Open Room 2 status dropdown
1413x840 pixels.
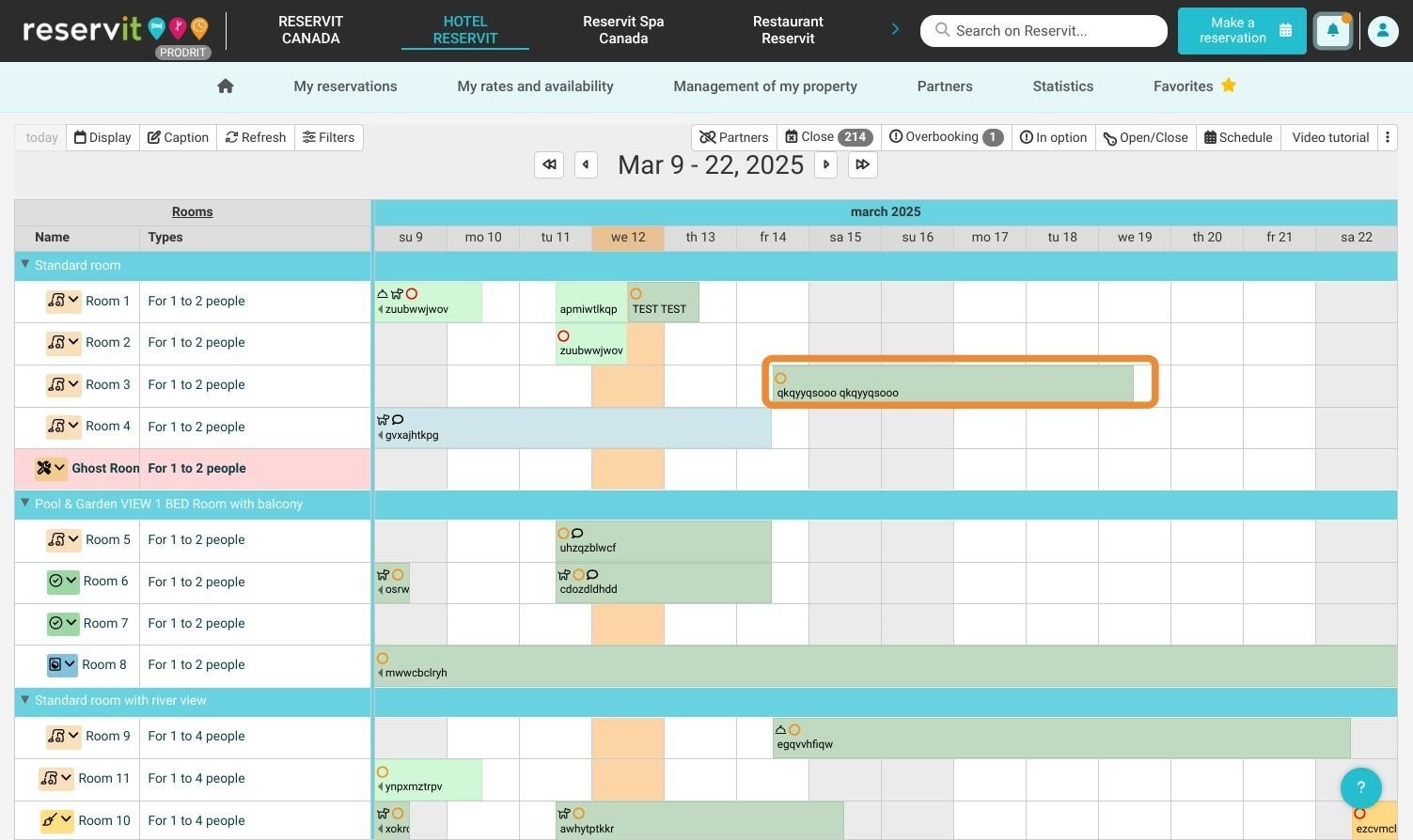coord(64,342)
